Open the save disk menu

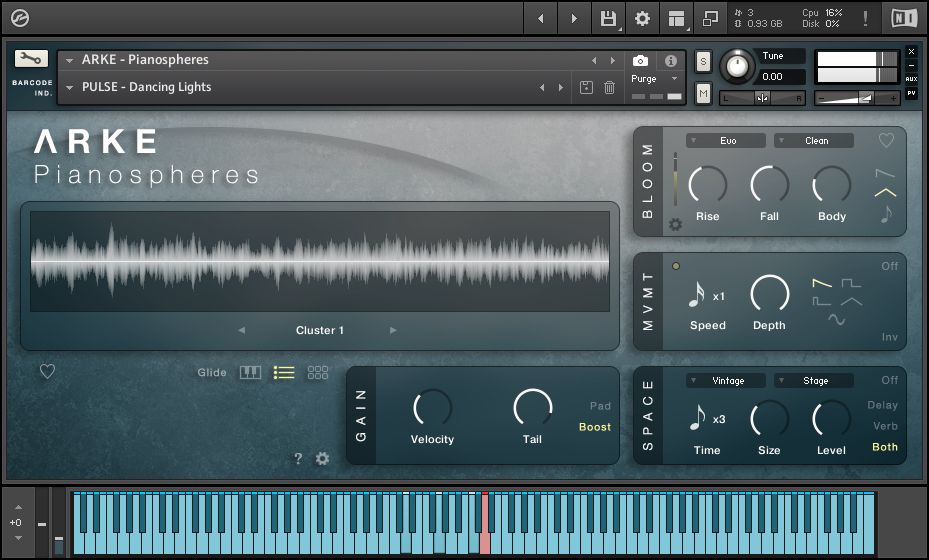tap(608, 18)
